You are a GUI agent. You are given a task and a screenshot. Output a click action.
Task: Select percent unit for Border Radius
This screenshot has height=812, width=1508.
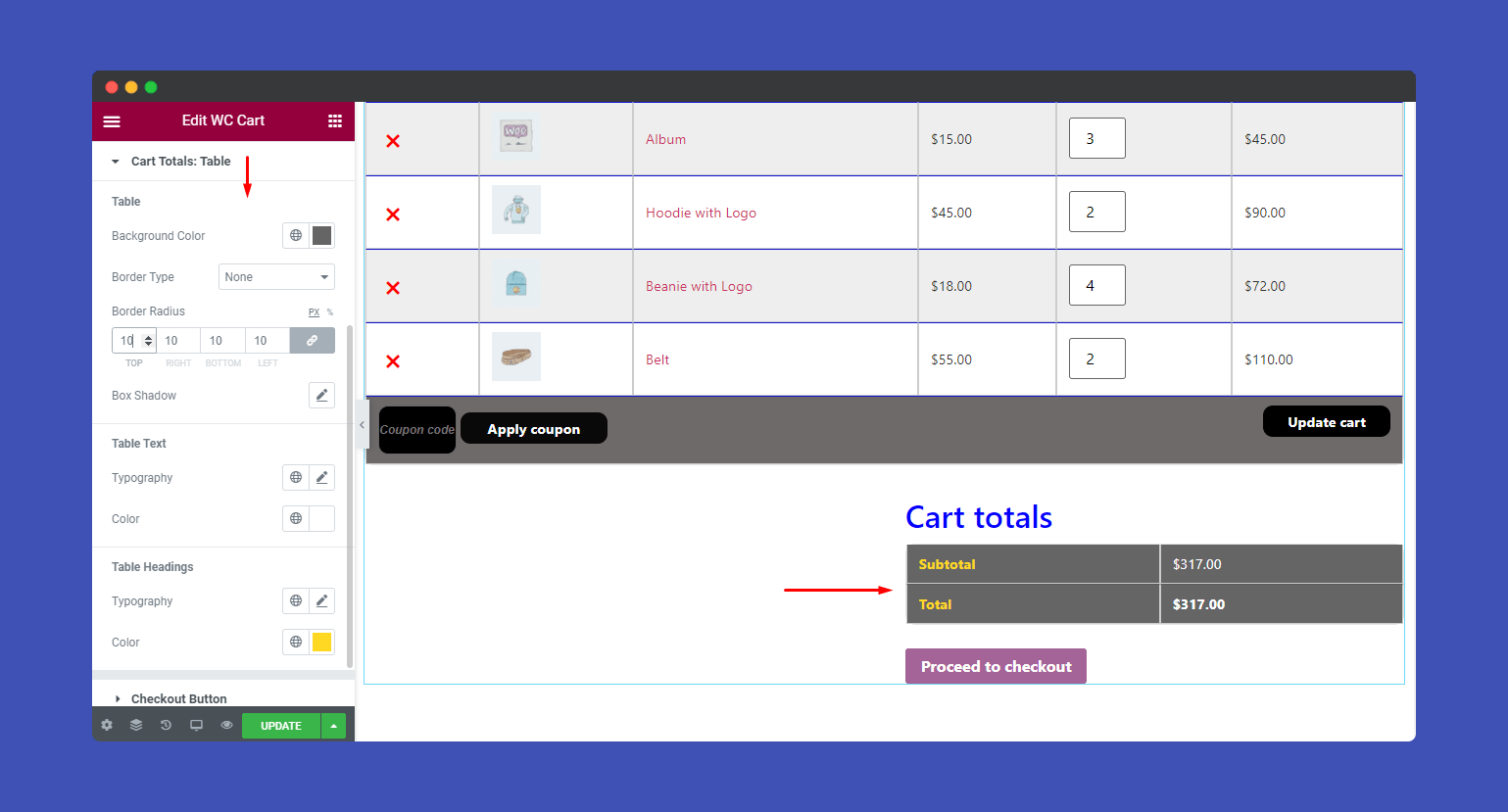click(330, 312)
